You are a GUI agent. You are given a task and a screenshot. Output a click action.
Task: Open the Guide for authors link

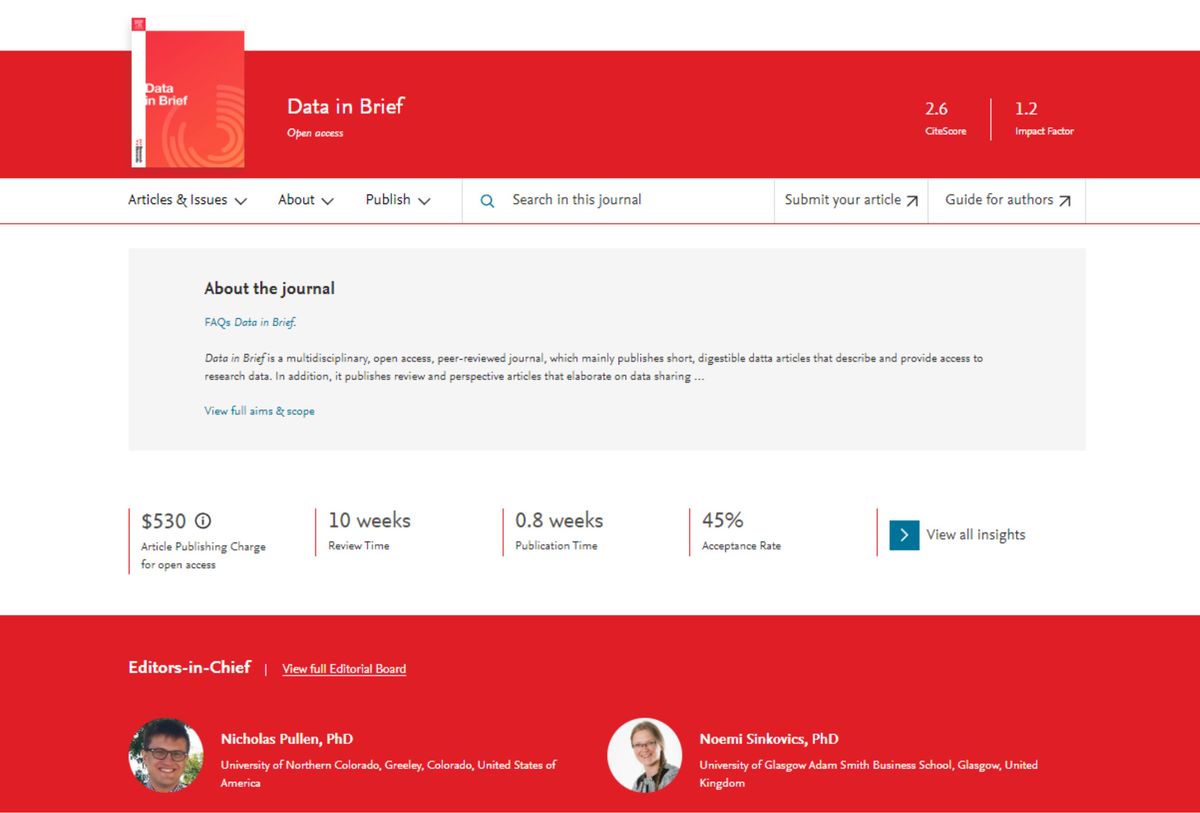coord(1007,200)
